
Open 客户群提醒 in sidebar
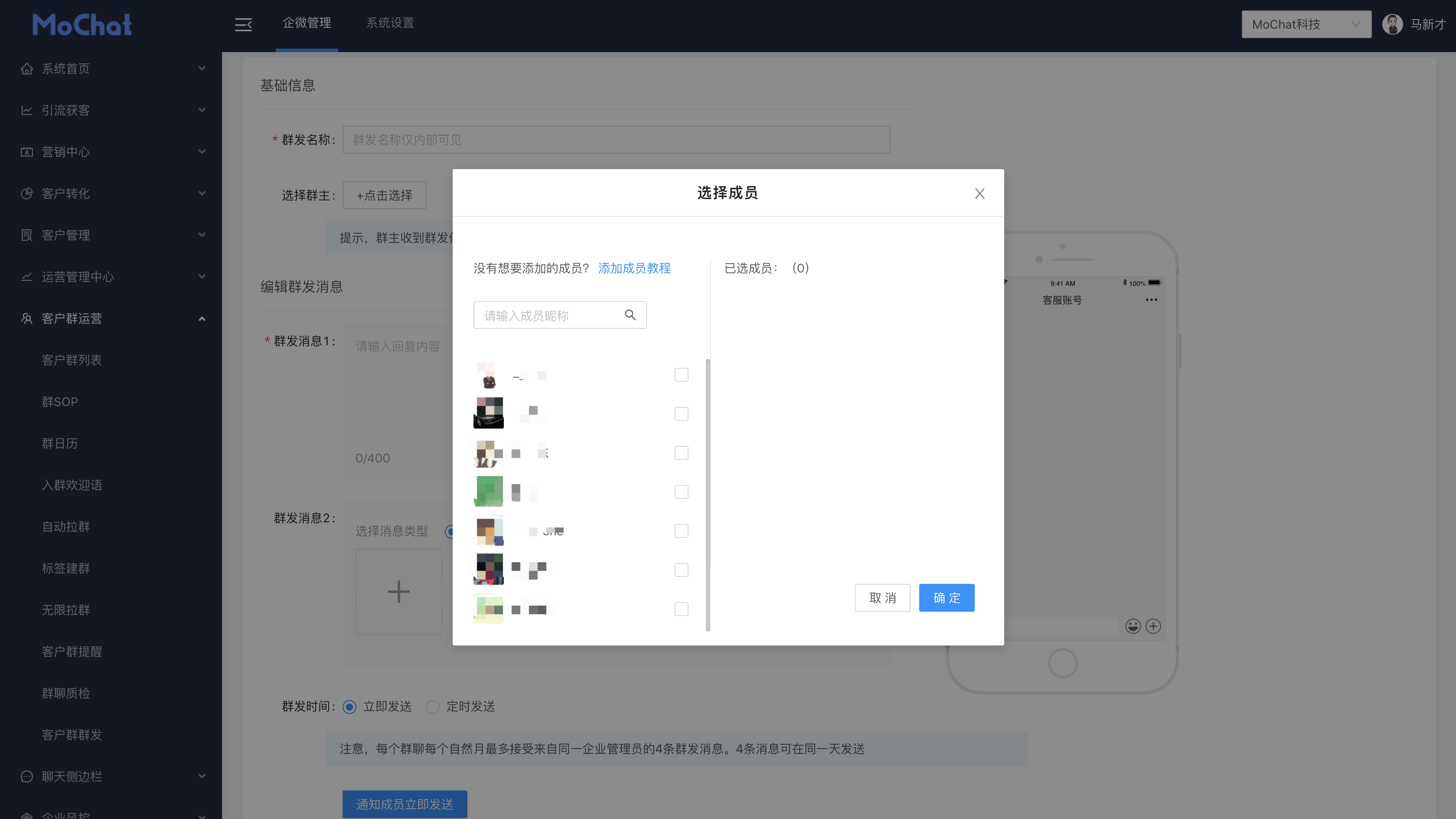[x=72, y=652]
